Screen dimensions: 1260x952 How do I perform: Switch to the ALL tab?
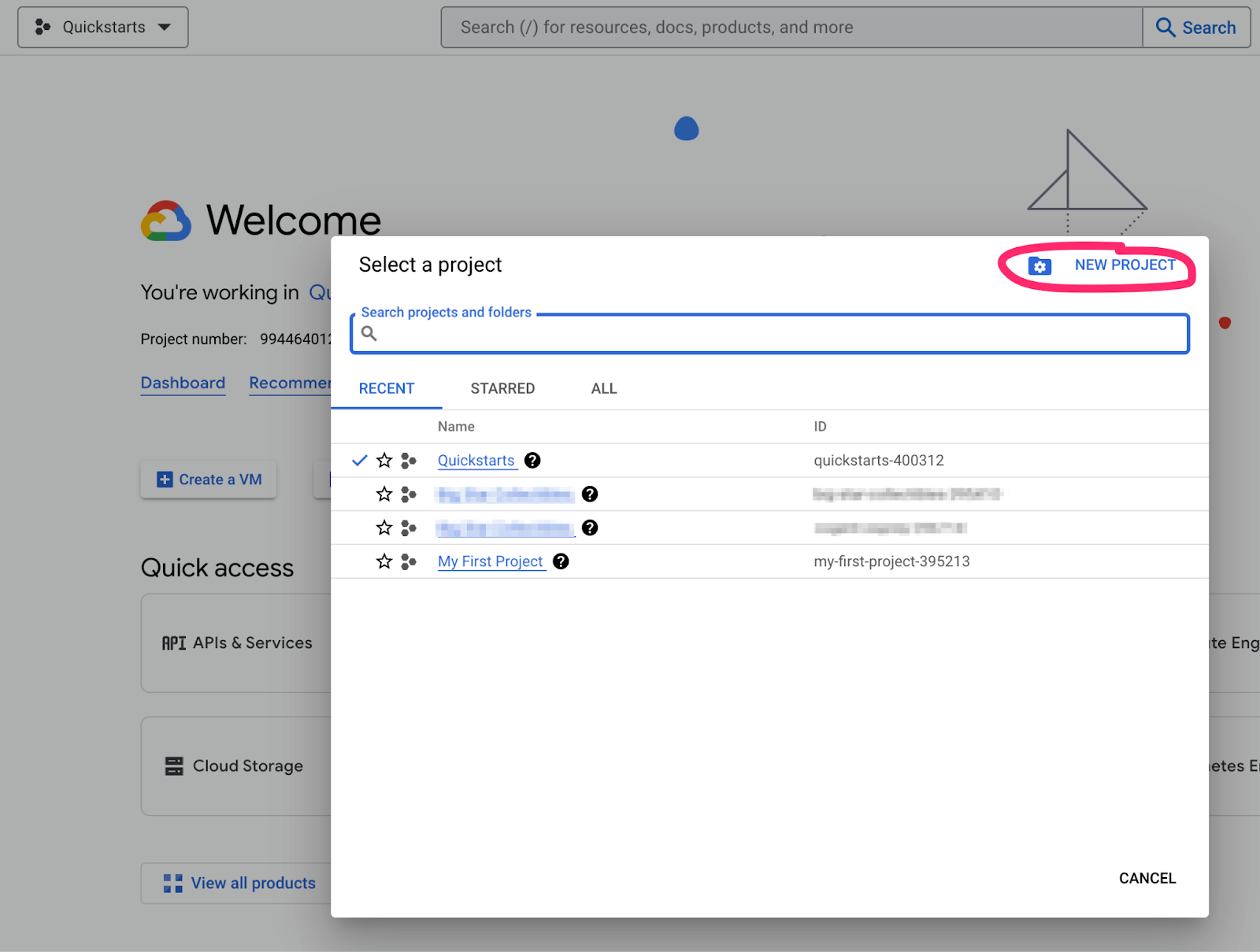pos(603,388)
